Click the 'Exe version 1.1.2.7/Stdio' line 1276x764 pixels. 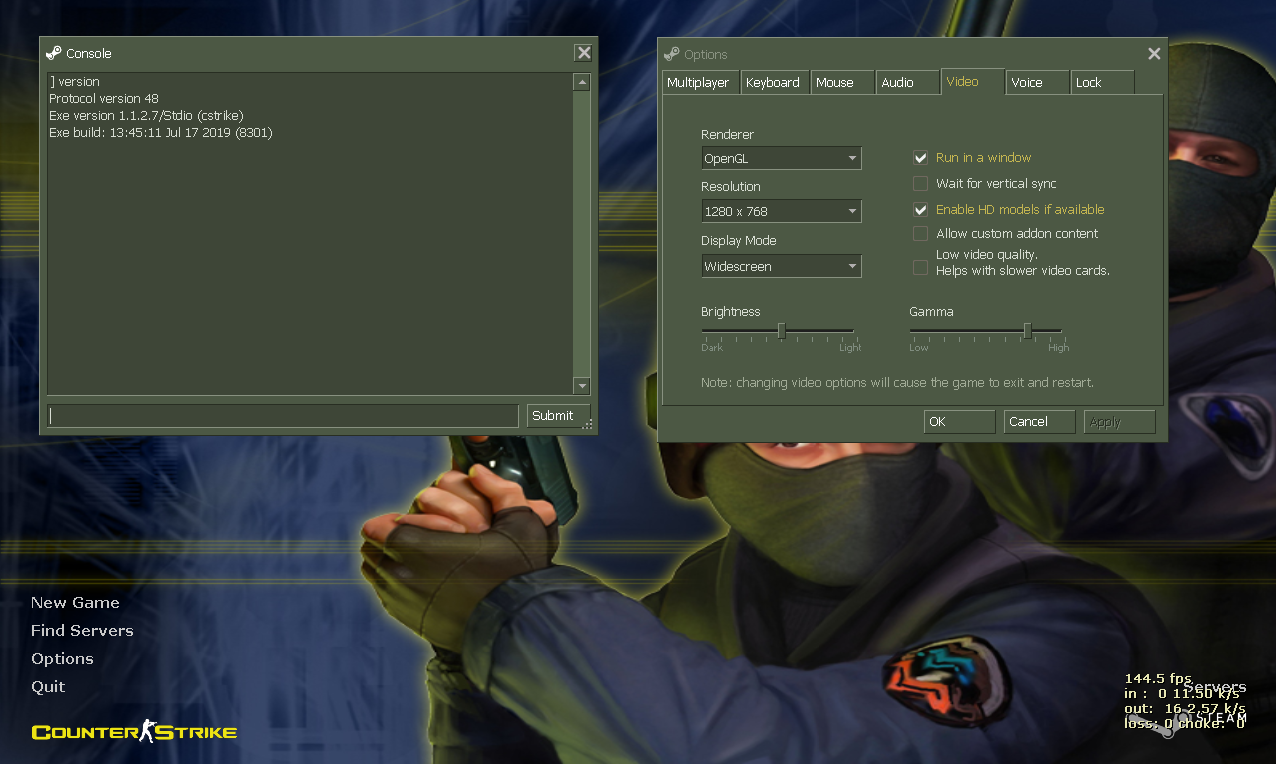[146, 115]
